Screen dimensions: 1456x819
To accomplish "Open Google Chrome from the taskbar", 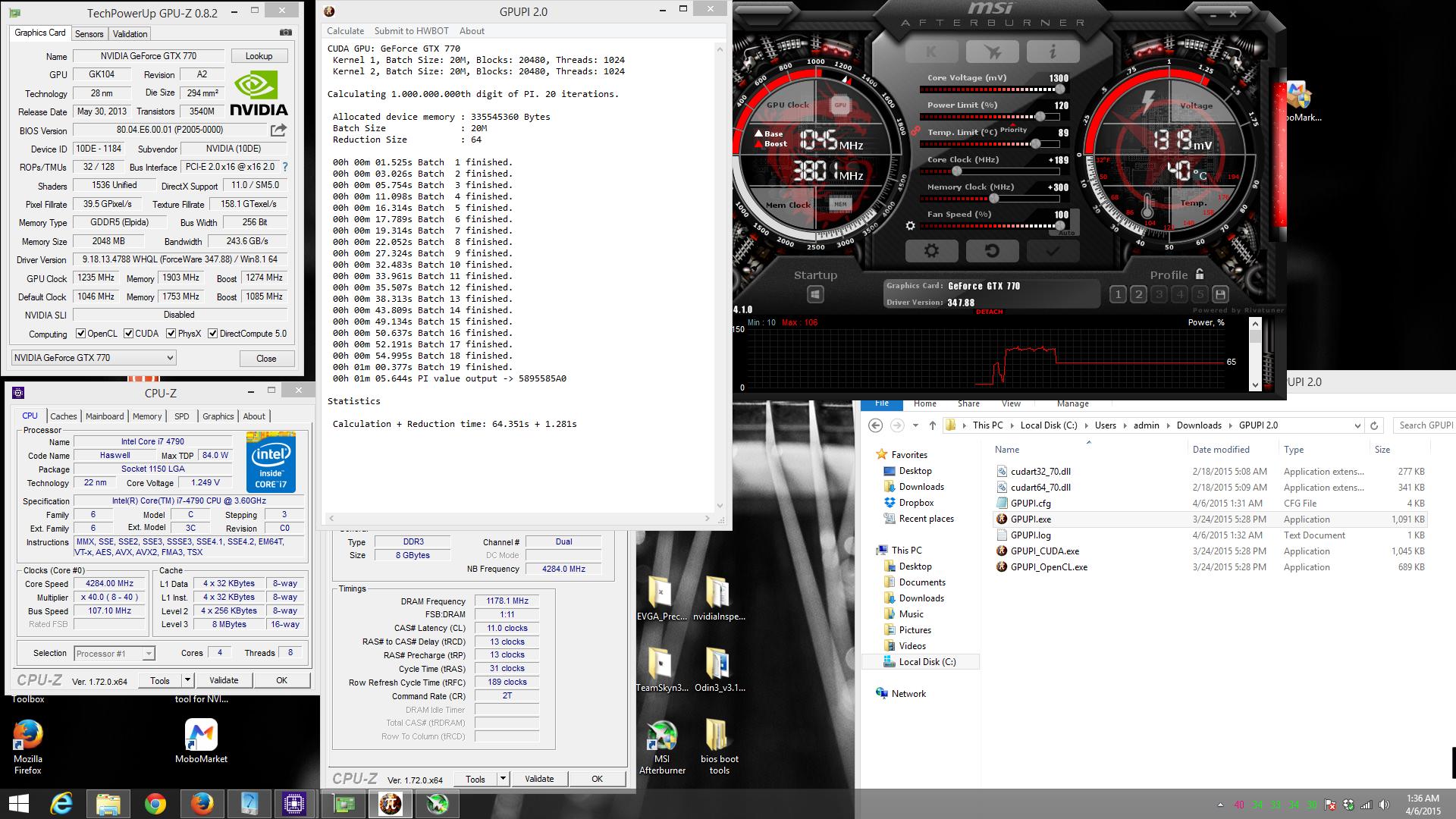I will point(155,804).
